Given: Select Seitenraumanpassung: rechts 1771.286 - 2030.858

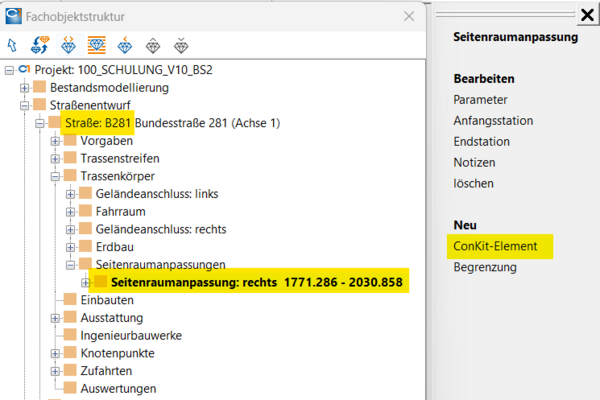Looking at the screenshot, I should 257,282.
